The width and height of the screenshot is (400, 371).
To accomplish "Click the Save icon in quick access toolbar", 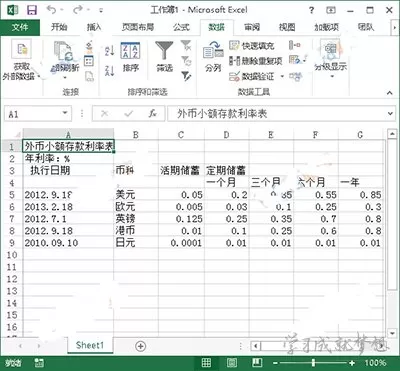I will pos(32,11).
